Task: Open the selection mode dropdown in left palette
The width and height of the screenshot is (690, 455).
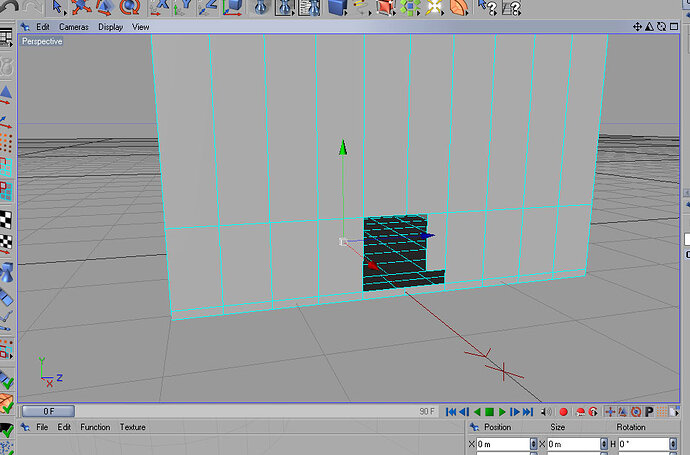Action: (6, 349)
